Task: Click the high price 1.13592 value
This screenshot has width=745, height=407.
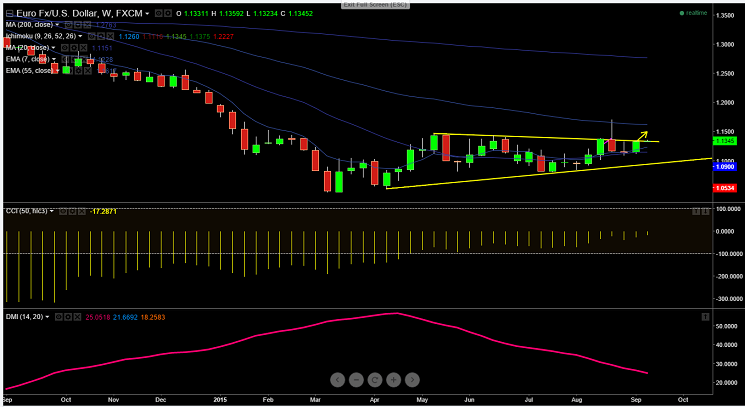Action: [231, 14]
